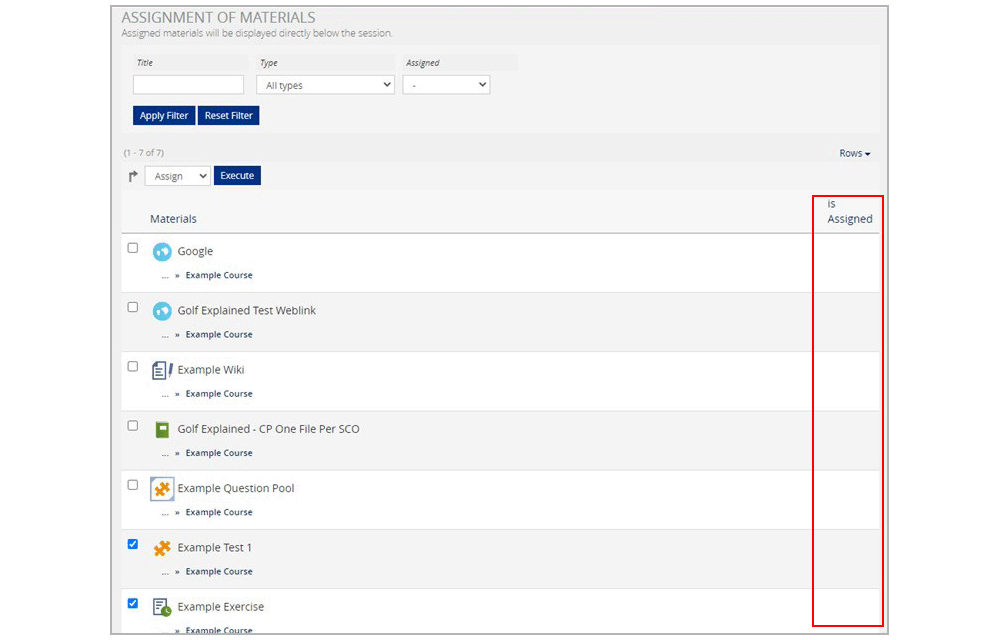The height and width of the screenshot is (640, 1000).
Task: Click the Apply Filter button
Action: click(x=164, y=115)
